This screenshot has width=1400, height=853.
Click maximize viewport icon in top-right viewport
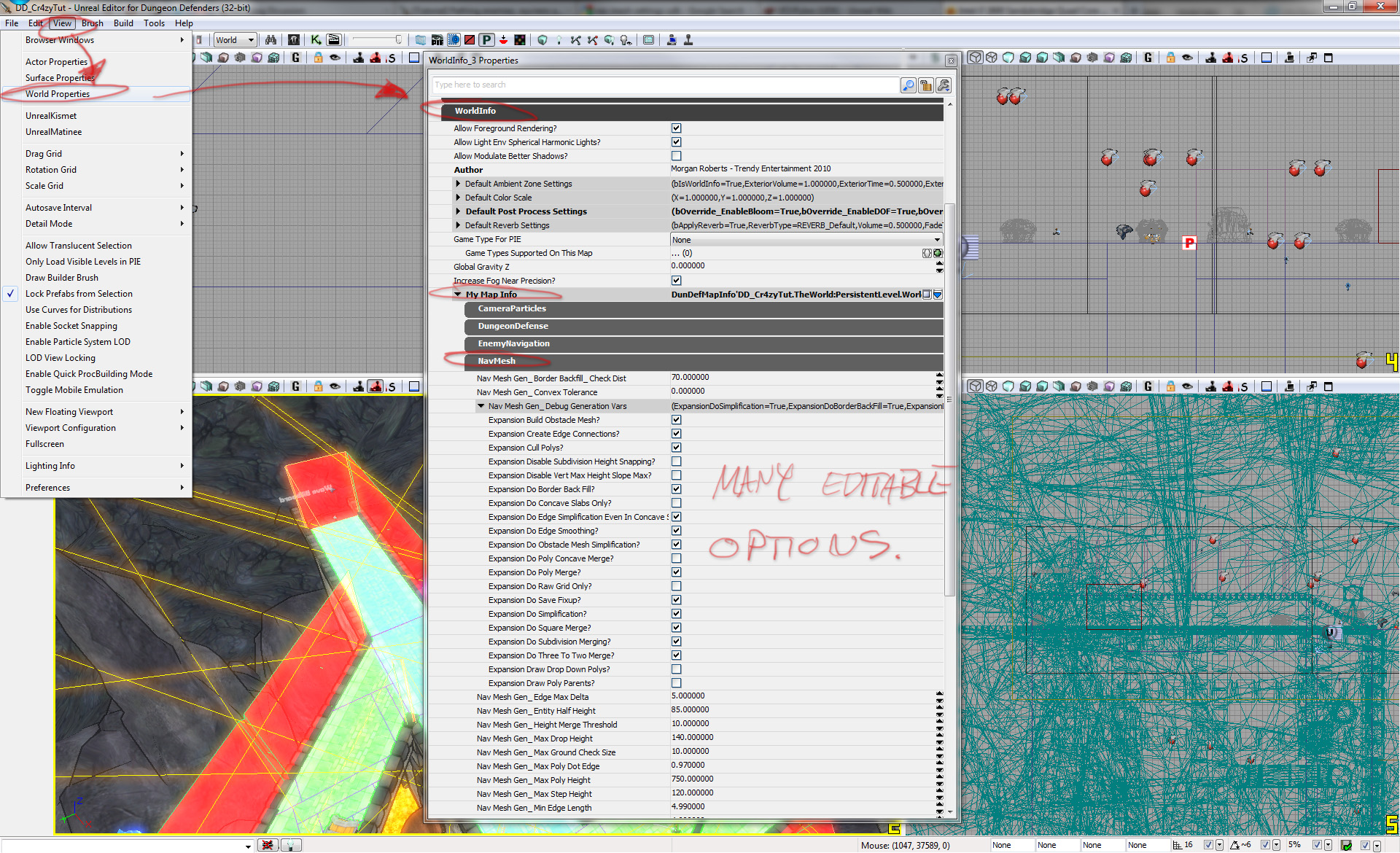[1328, 58]
